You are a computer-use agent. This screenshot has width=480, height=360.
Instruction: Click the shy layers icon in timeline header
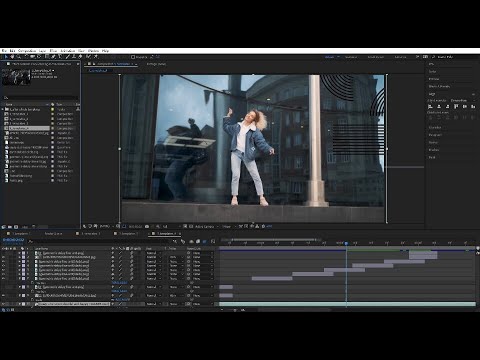(191, 241)
